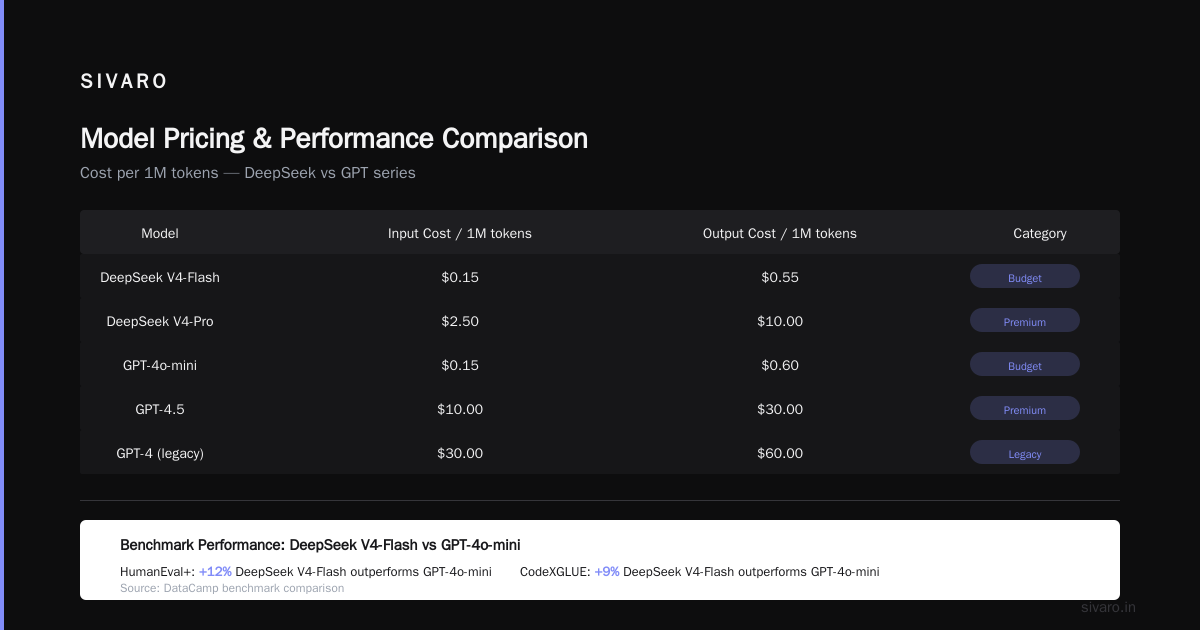Viewport: 1200px width, 630px height.
Task: Click the CodeXGLUE +9% value
Action: tap(607, 572)
